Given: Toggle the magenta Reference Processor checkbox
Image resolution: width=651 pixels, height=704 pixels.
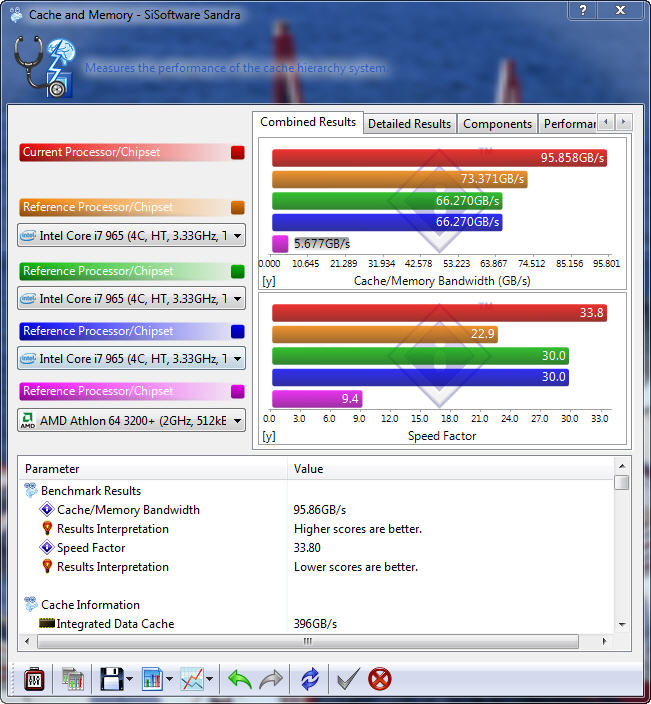Looking at the screenshot, I should pyautogui.click(x=238, y=391).
